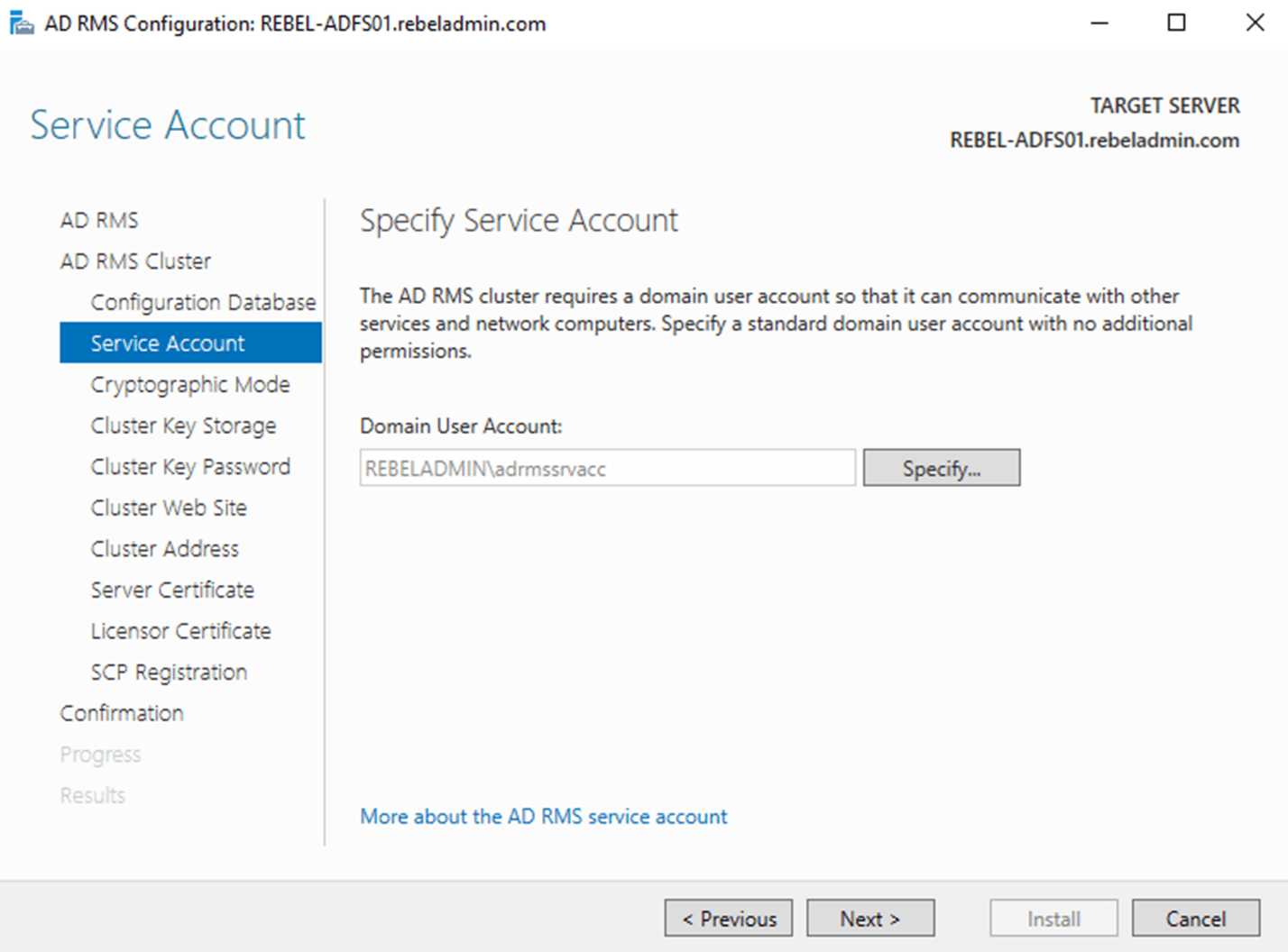Screen dimensions: 1288x952
Task: Open the link about the AD RMS service account
Action: point(543,816)
